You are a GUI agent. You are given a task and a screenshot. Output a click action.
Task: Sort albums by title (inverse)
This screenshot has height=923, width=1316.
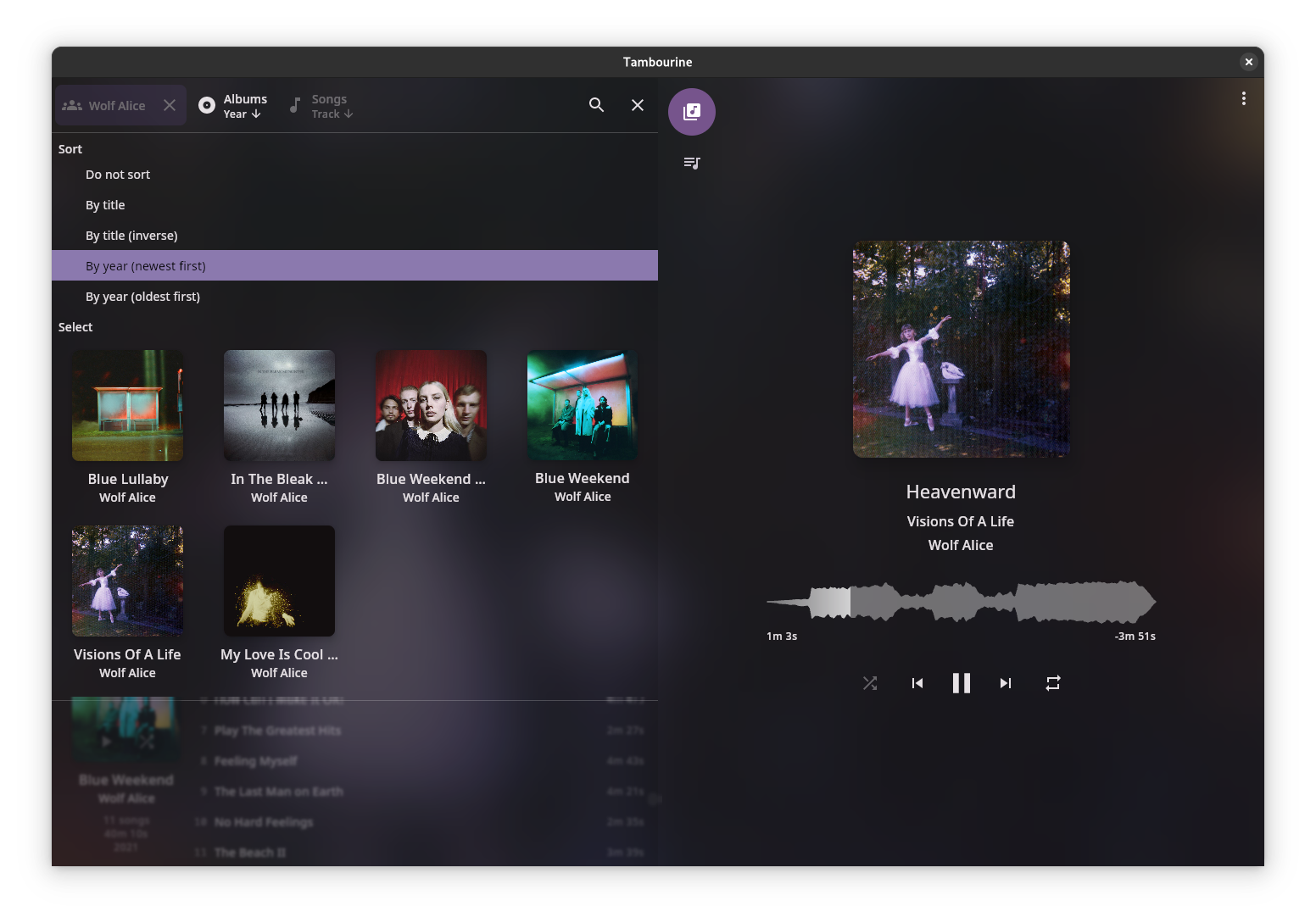pos(354,236)
